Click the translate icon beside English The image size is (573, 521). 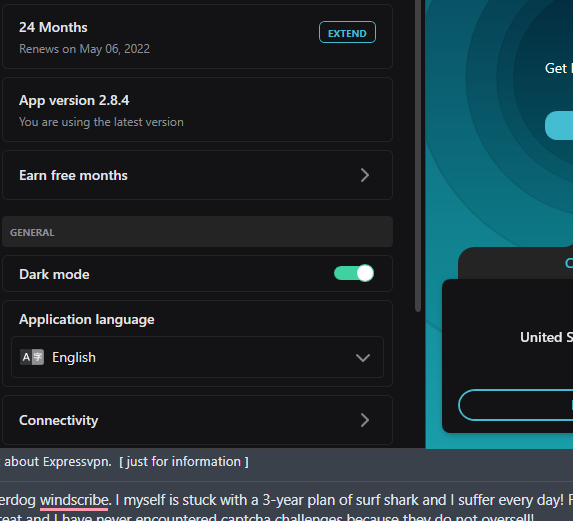click(32, 357)
